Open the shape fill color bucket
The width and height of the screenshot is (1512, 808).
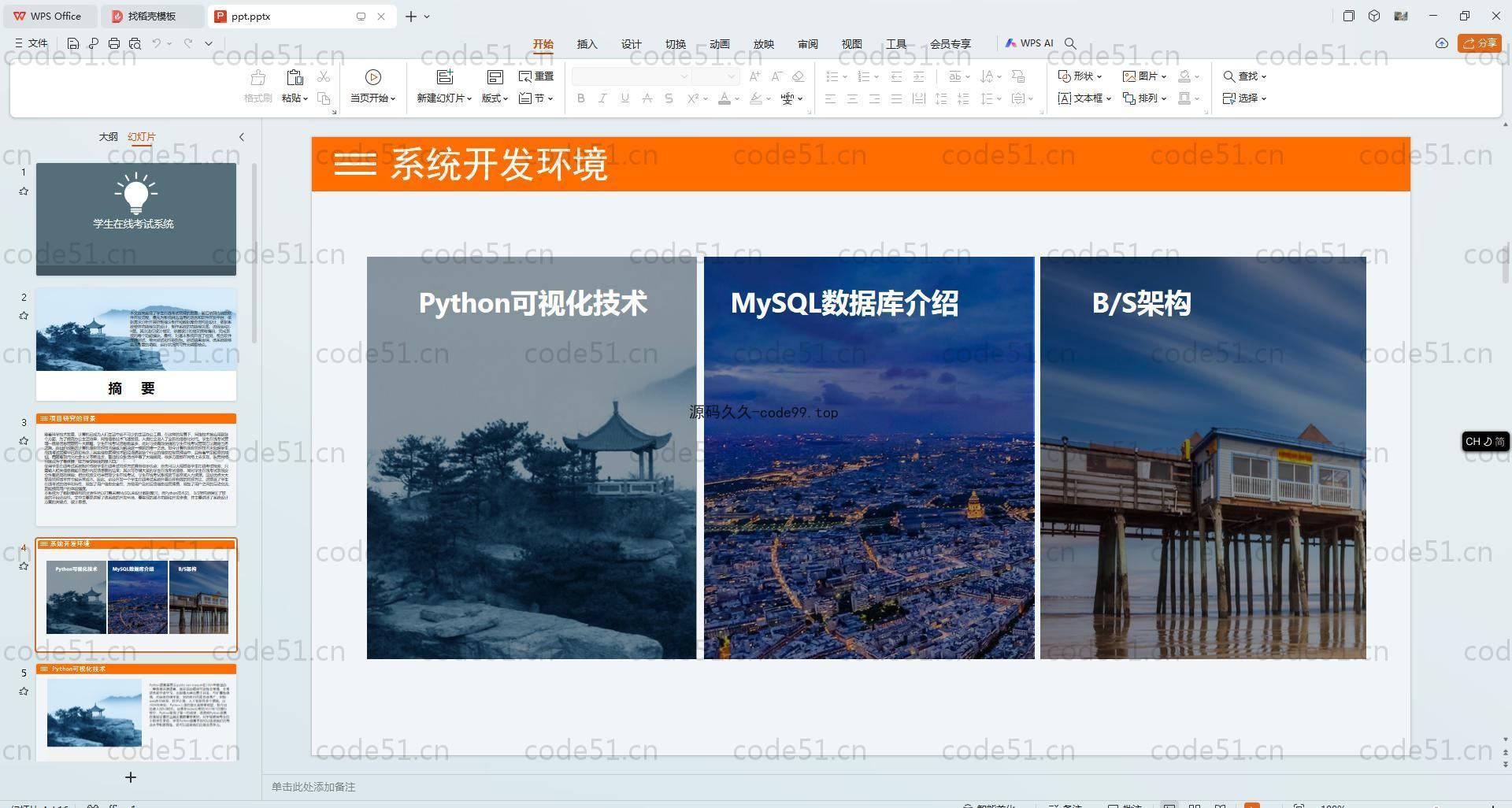click(1184, 76)
